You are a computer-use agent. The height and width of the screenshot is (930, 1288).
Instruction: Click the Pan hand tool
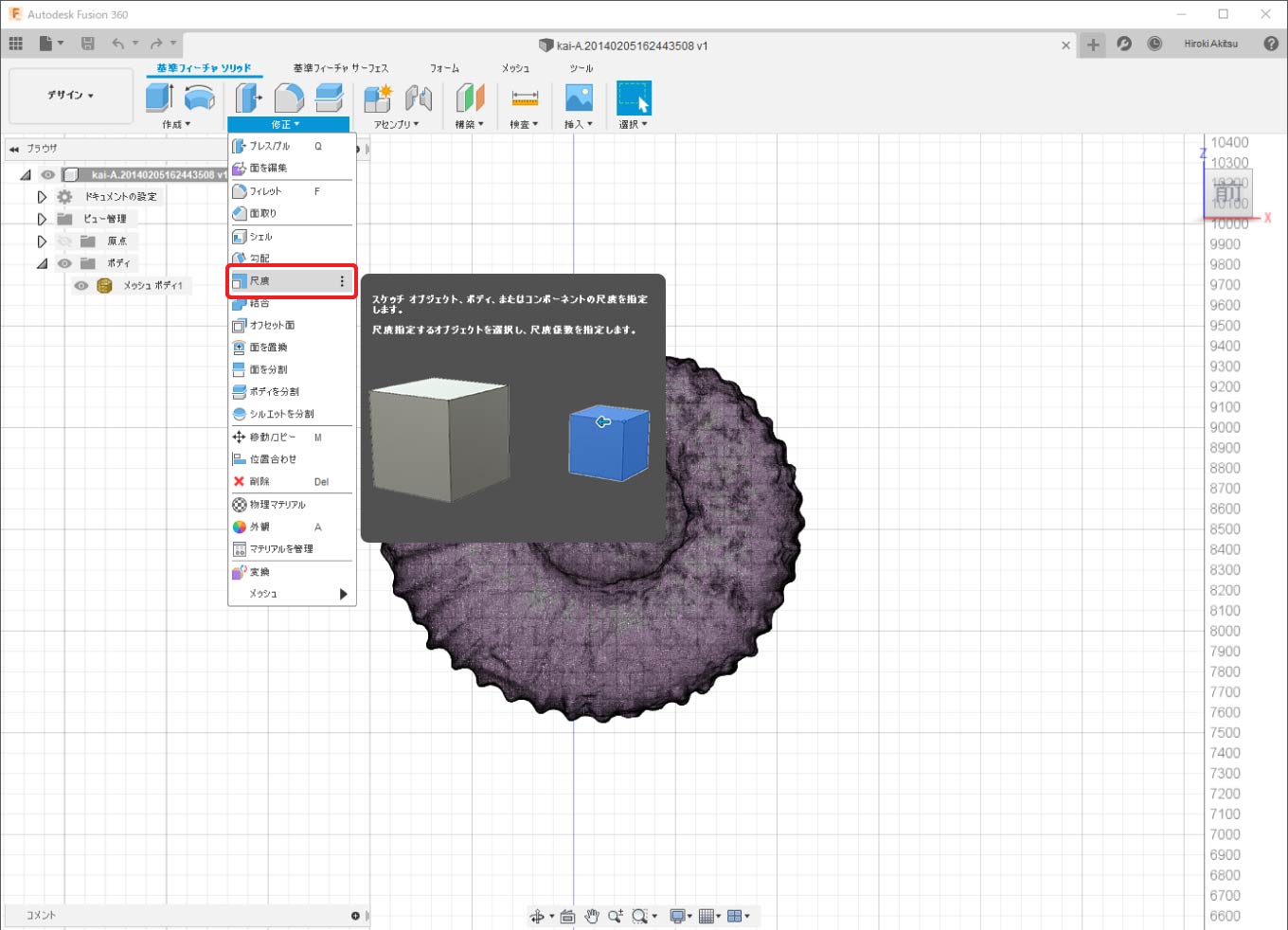point(592,916)
